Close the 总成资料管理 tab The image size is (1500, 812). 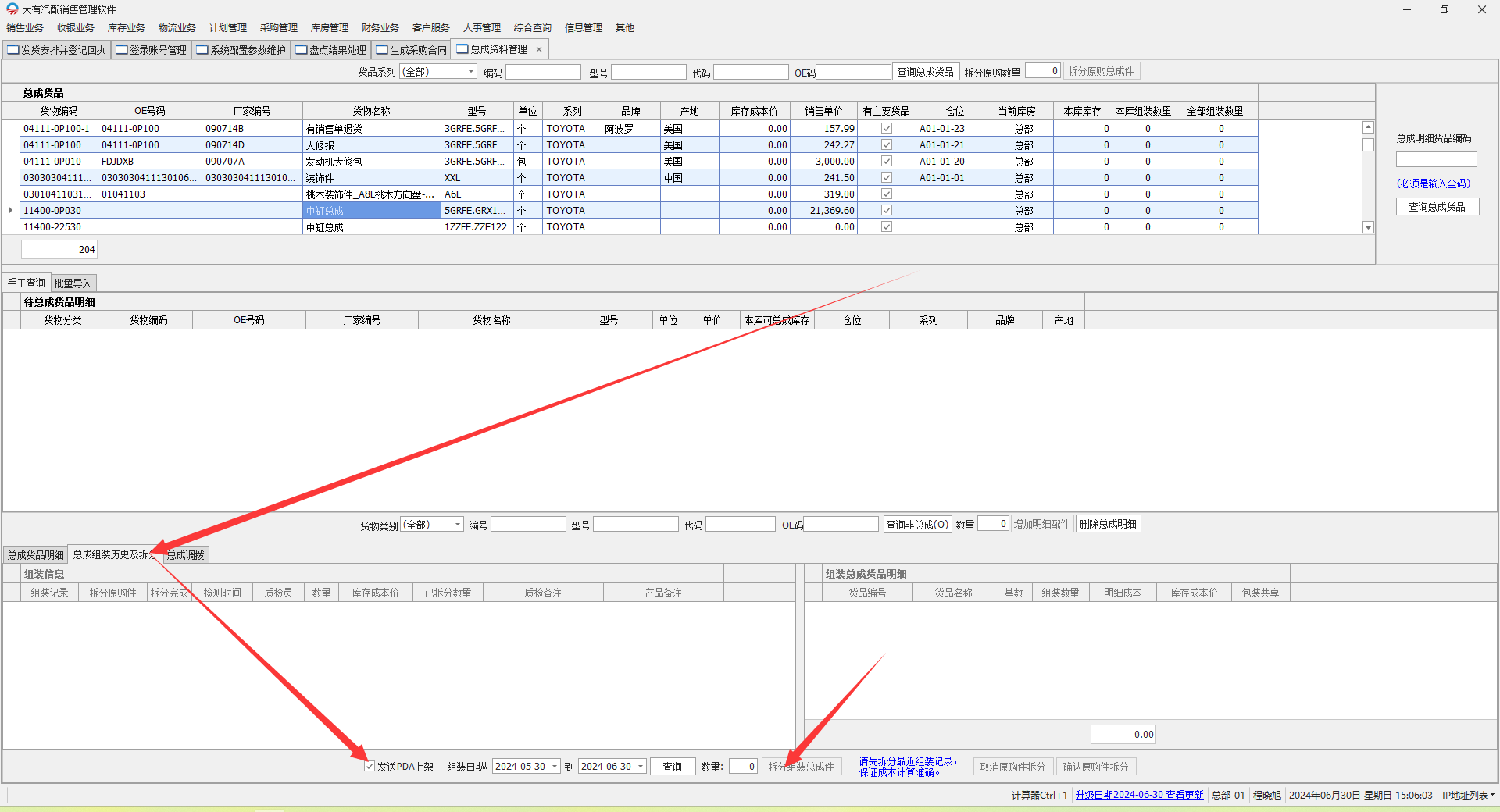click(539, 49)
